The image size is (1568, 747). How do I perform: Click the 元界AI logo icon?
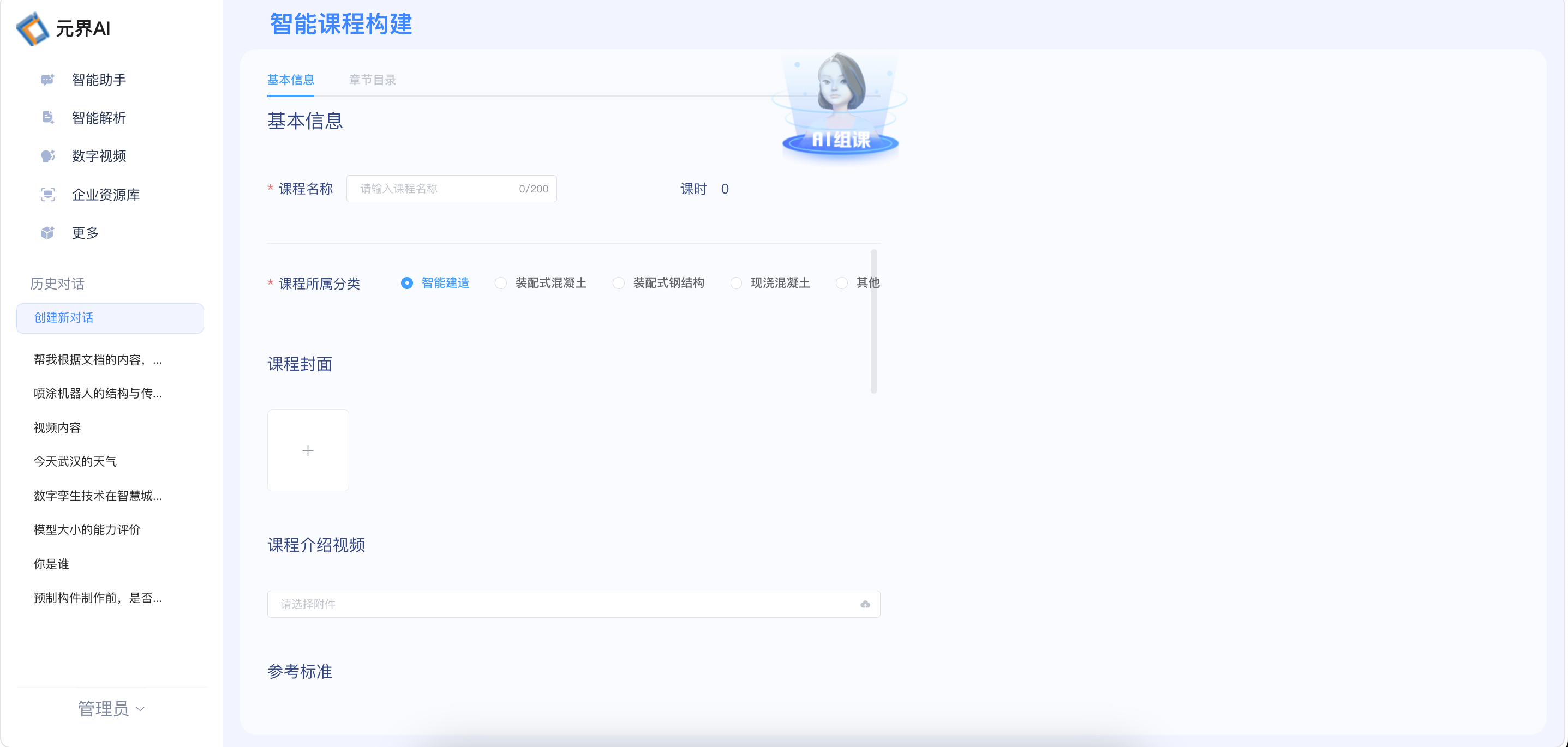32,28
